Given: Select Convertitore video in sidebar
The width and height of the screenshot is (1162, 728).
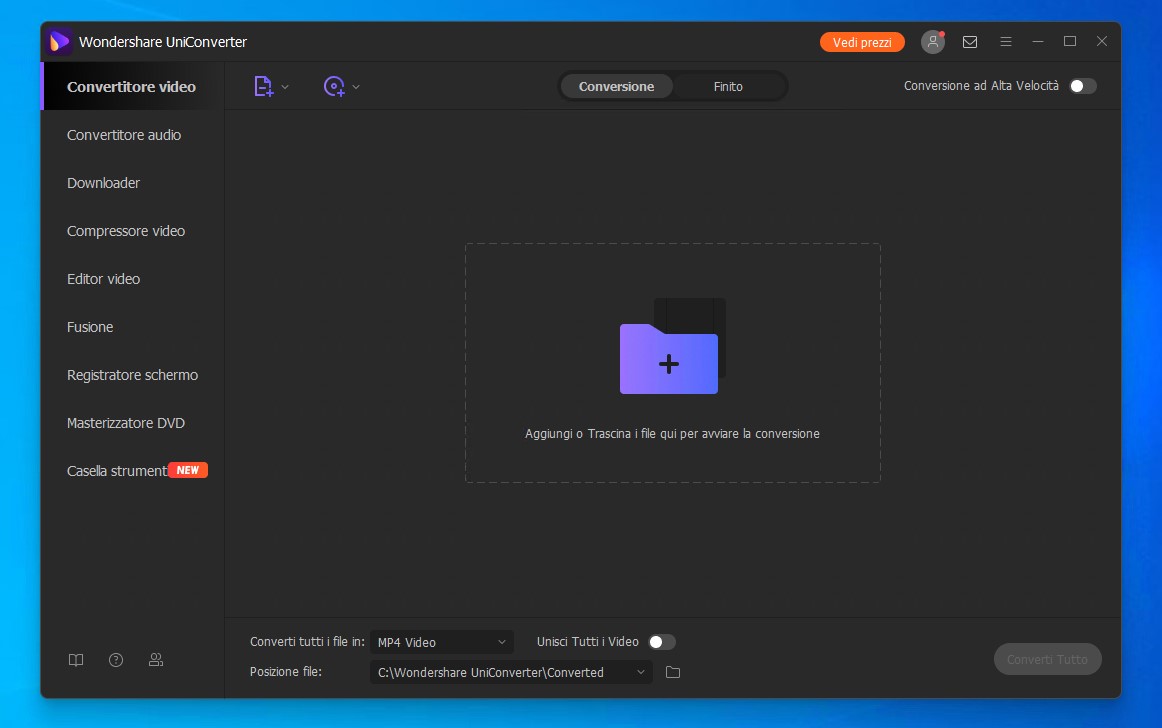Looking at the screenshot, I should (132, 87).
